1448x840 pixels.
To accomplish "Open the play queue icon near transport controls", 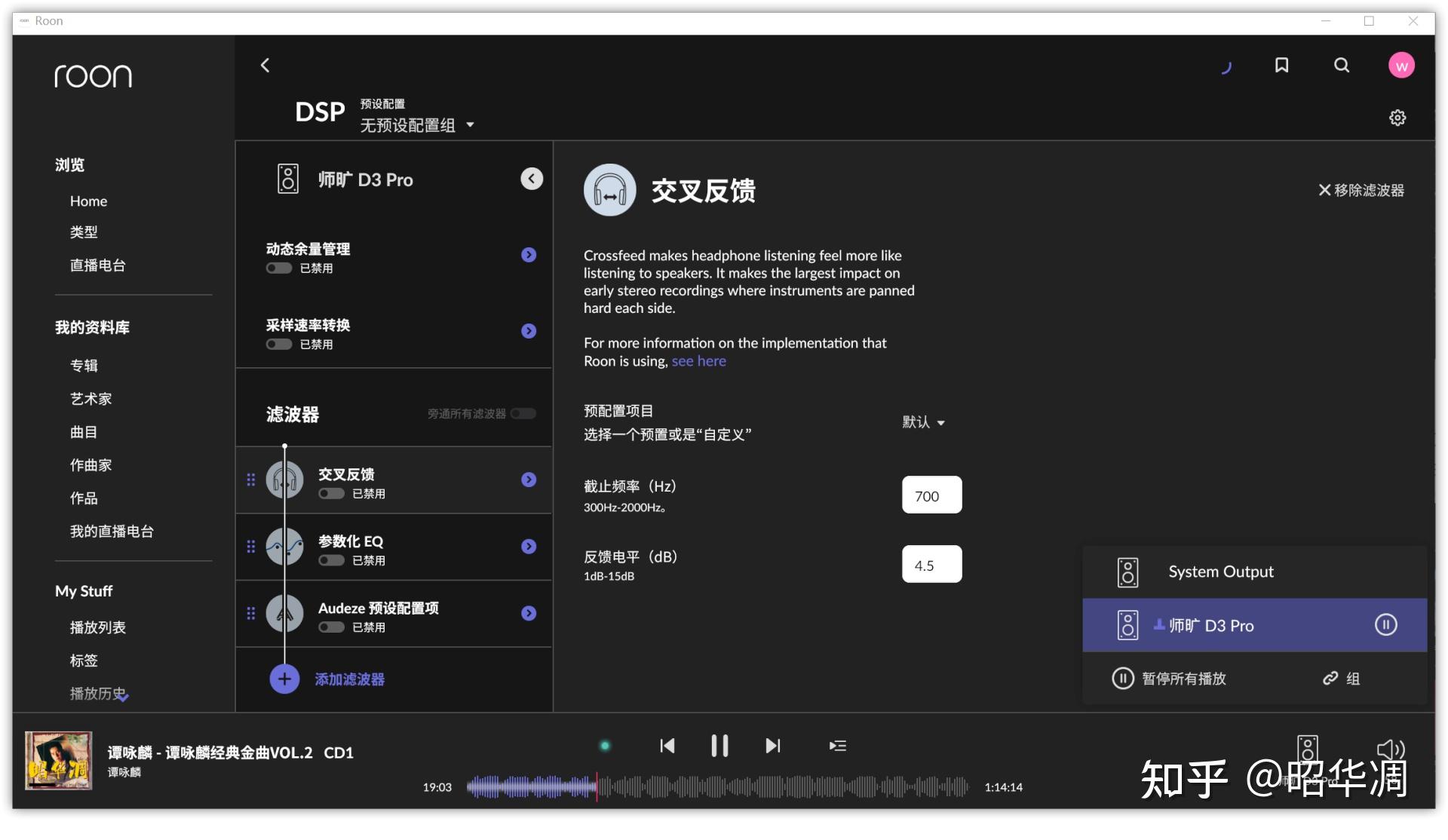I will pyautogui.click(x=837, y=746).
